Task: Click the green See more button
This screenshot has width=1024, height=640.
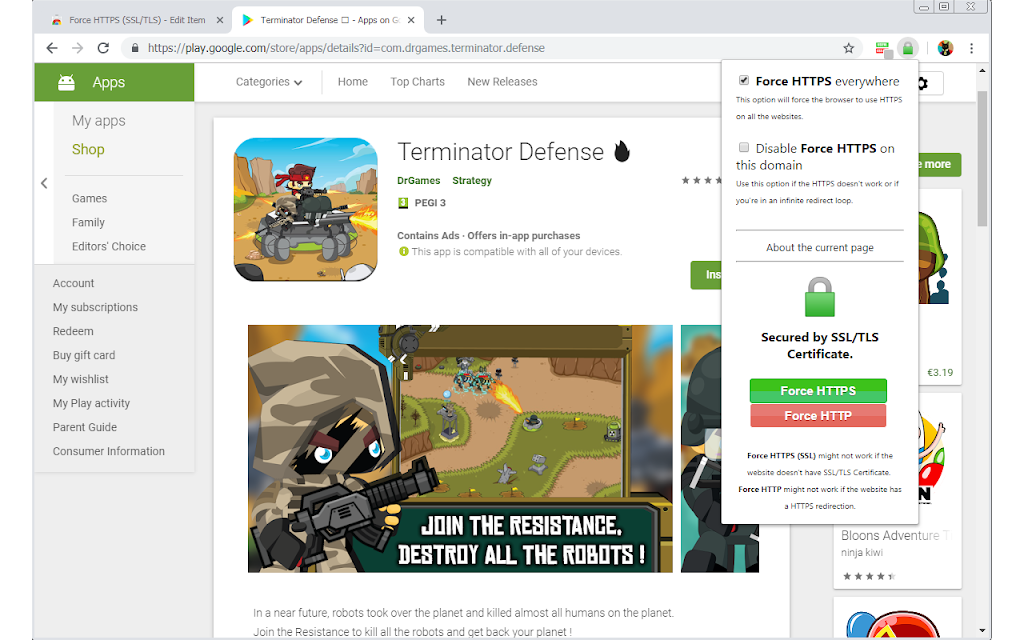Action: (939, 165)
